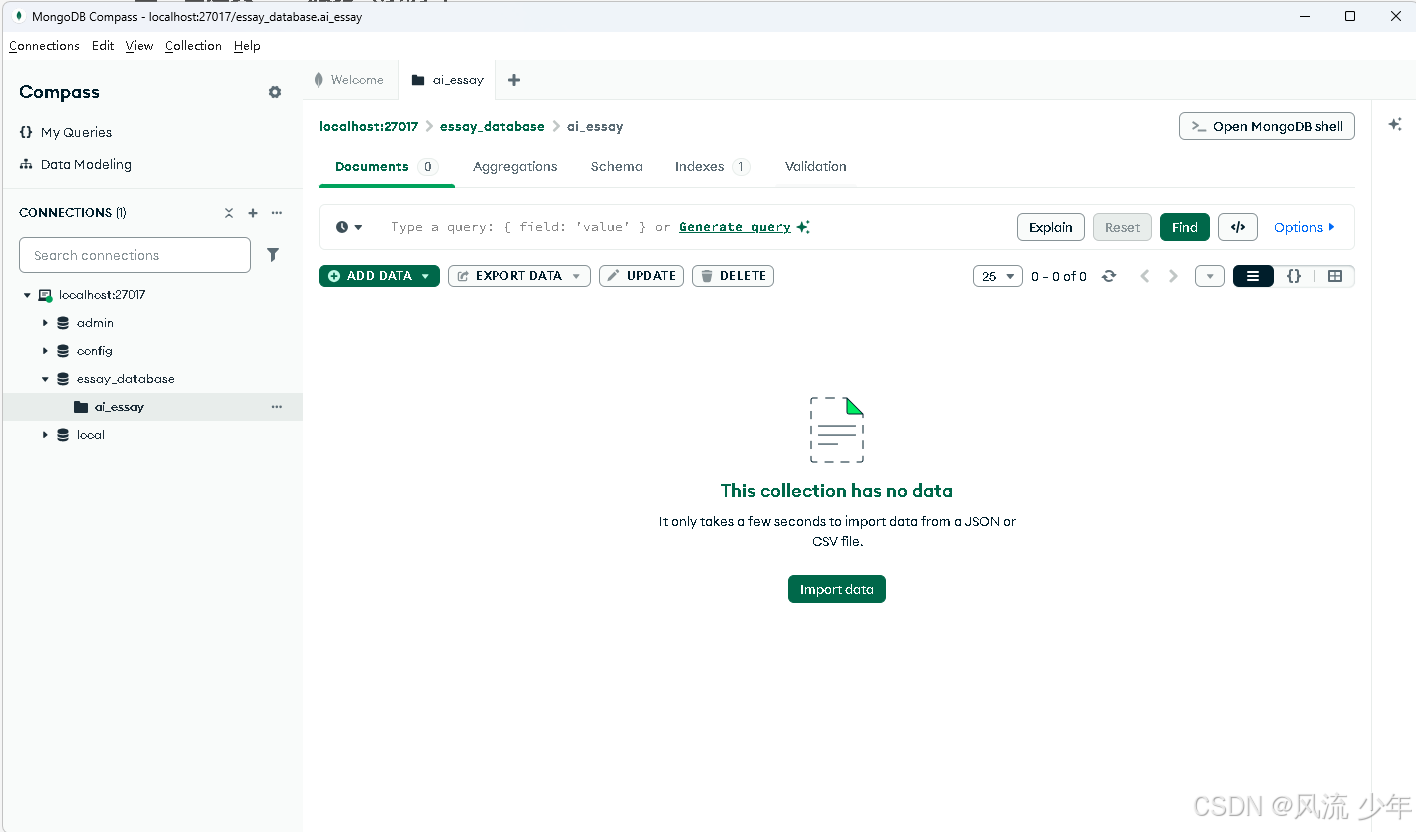Go to next page arrow
Image resolution: width=1416 pixels, height=832 pixels.
tap(1173, 276)
